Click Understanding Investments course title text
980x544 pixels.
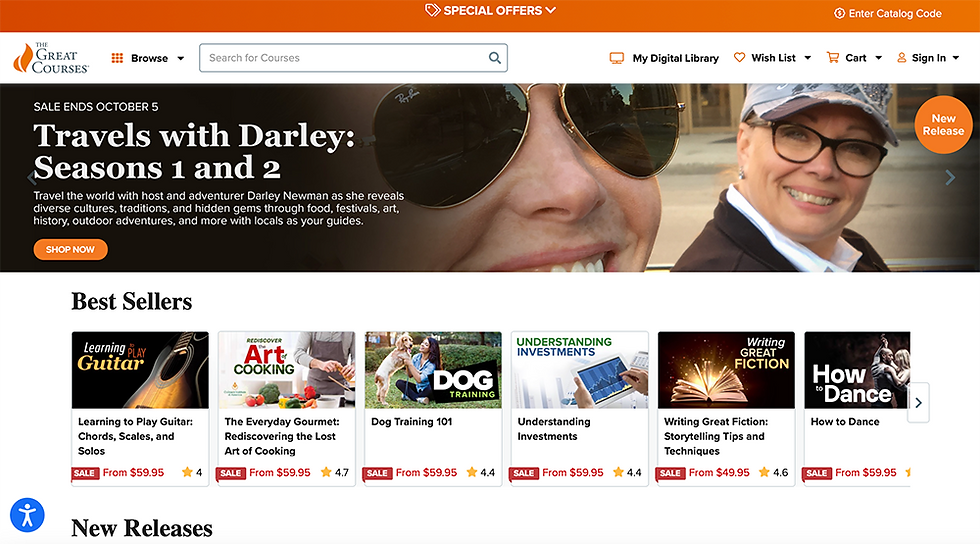pos(554,429)
